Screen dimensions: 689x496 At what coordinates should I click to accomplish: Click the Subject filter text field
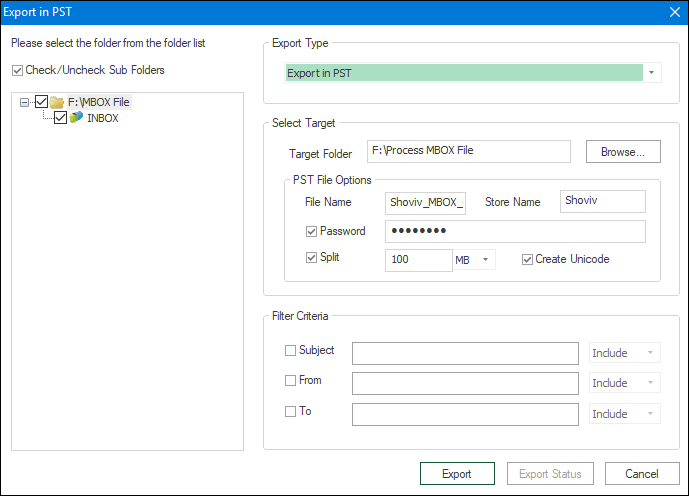click(x=465, y=353)
